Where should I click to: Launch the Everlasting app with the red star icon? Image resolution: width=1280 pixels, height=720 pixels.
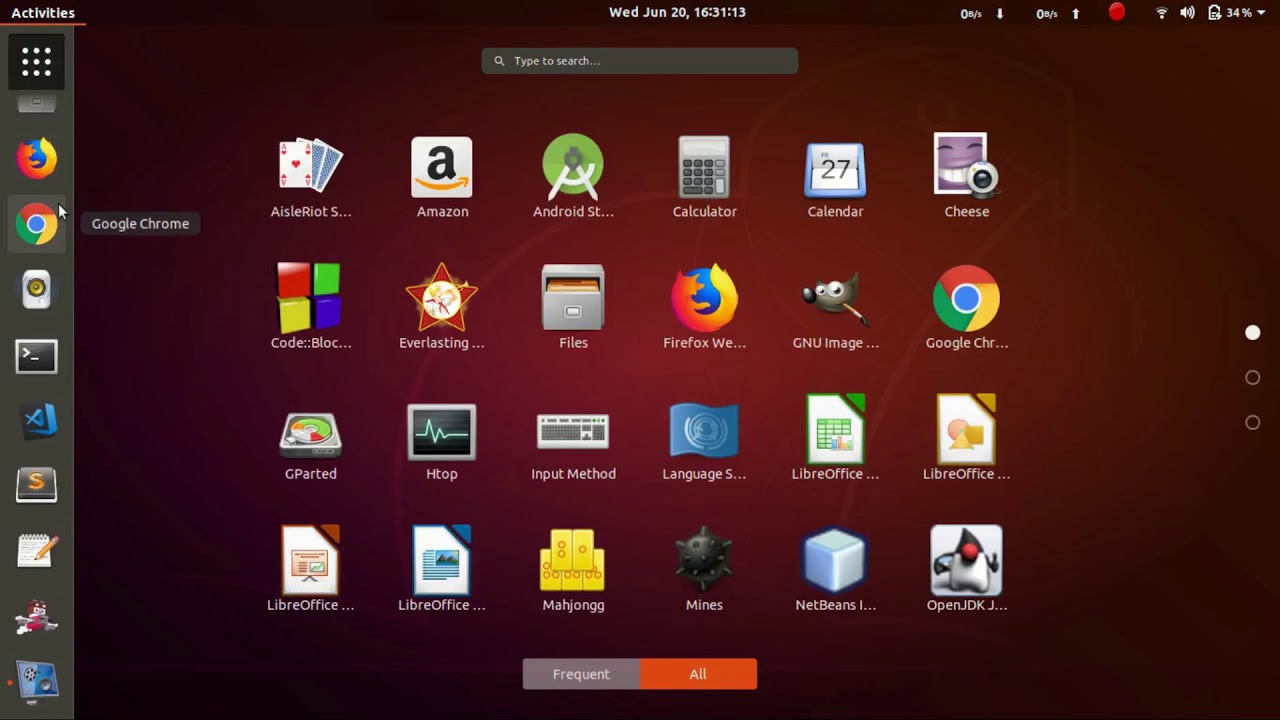442,308
